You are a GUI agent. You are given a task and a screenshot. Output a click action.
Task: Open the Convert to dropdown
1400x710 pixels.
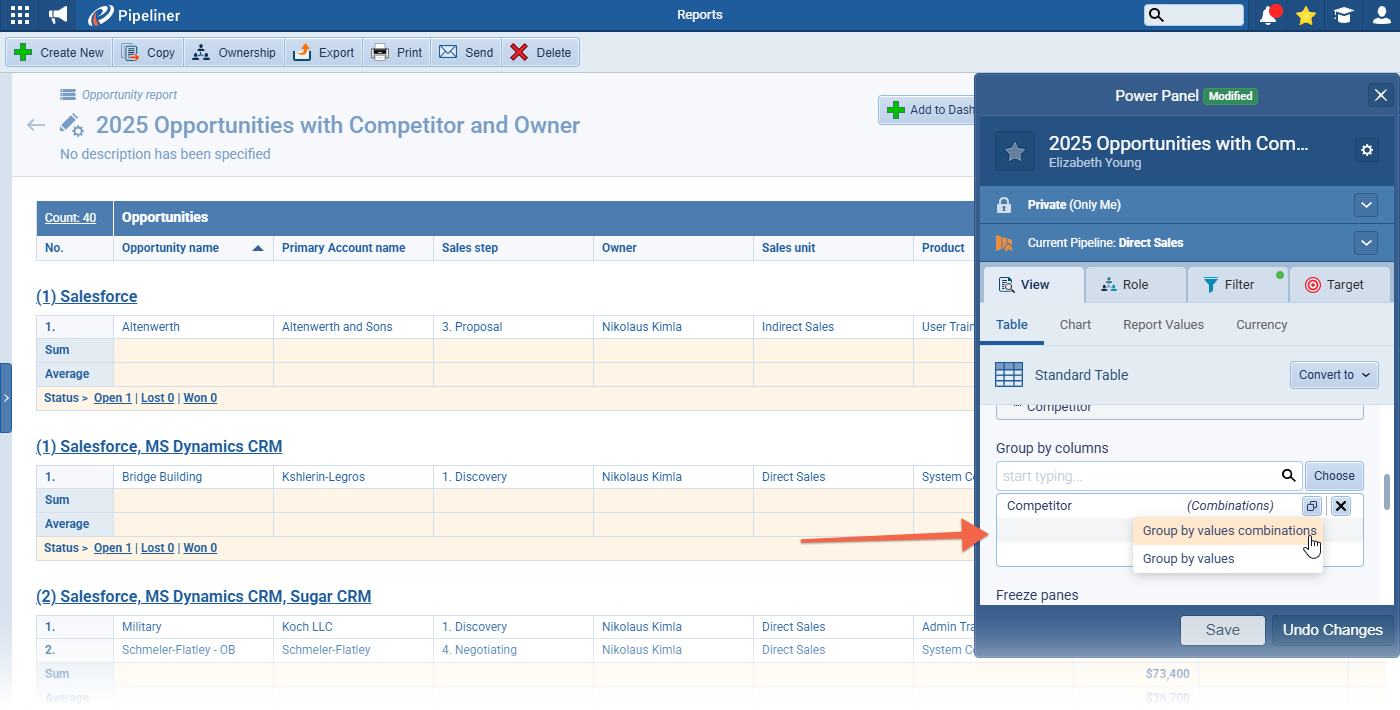point(1334,375)
